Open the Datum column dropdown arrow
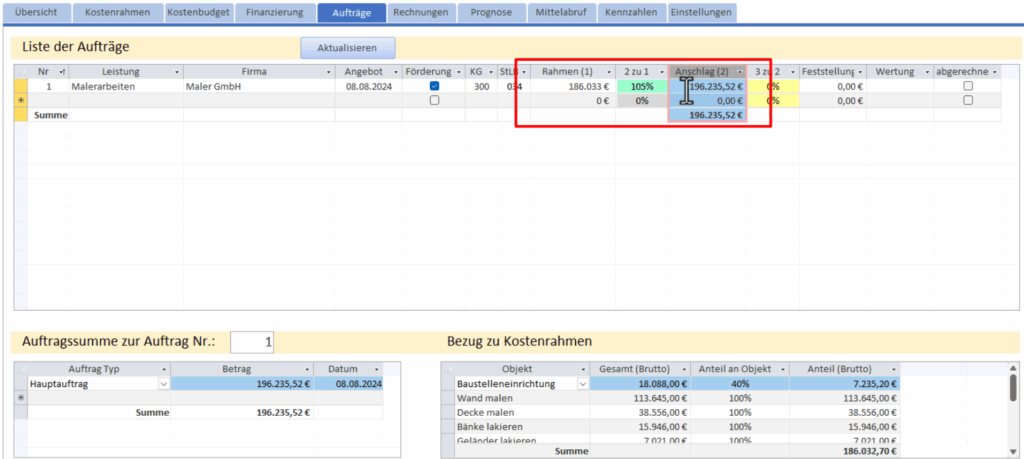The width and height of the screenshot is (1024, 459). coord(377,369)
